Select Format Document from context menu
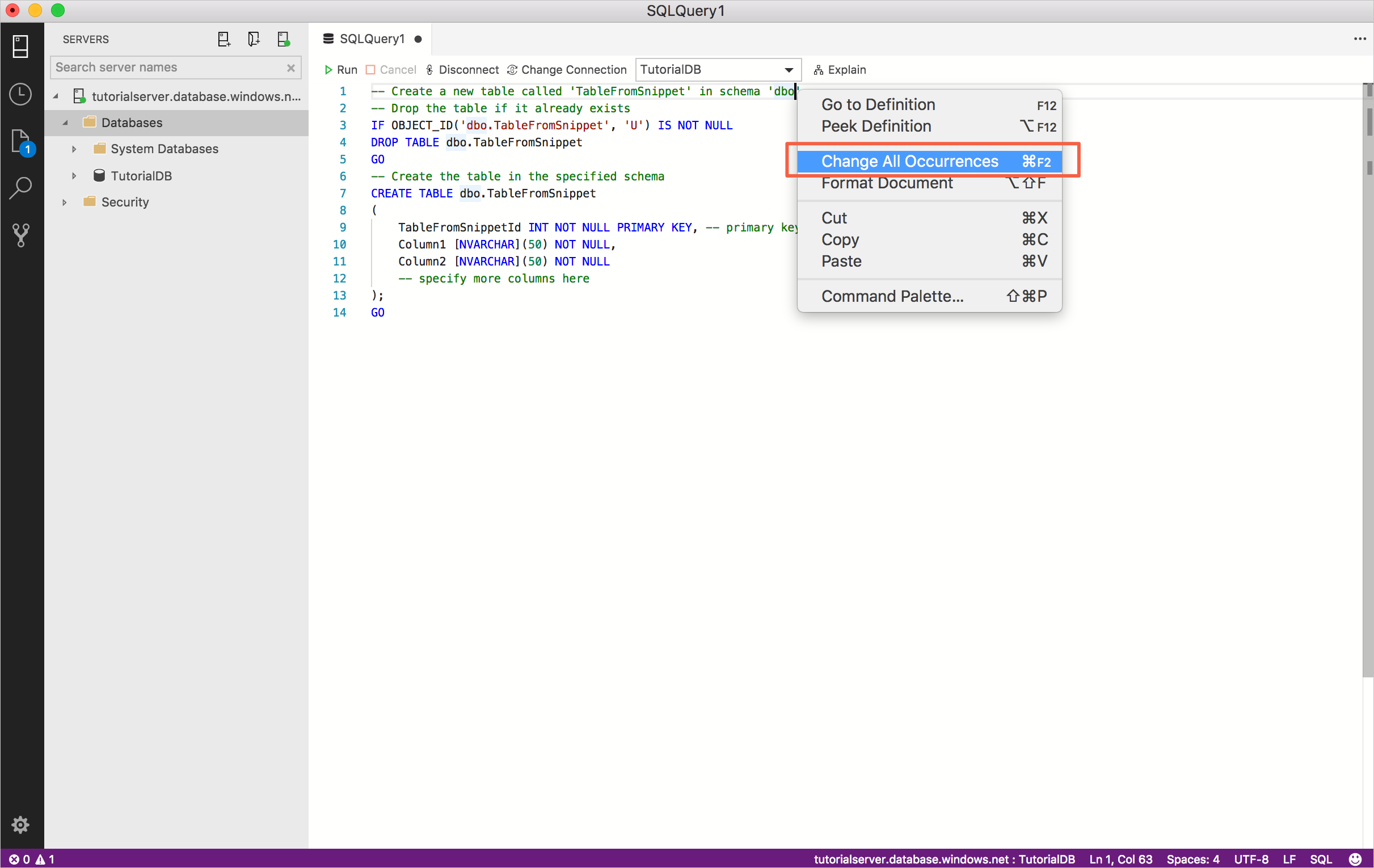Image resolution: width=1374 pixels, height=868 pixels. tap(886, 183)
